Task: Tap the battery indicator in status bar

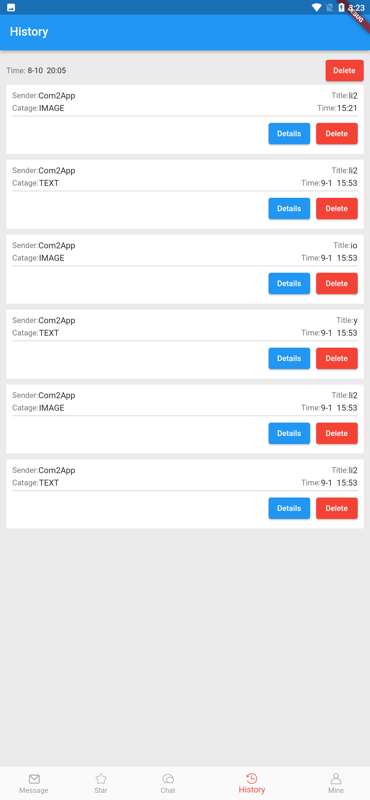Action: click(x=341, y=7)
